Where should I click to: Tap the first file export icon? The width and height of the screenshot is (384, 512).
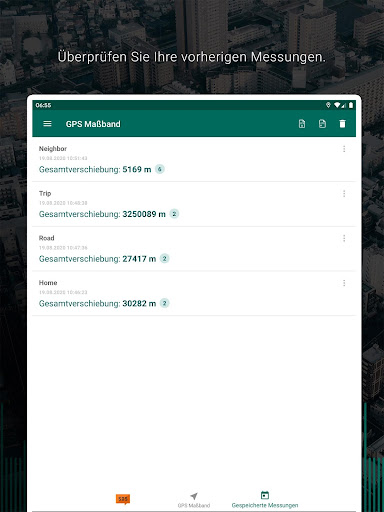[x=302, y=124]
